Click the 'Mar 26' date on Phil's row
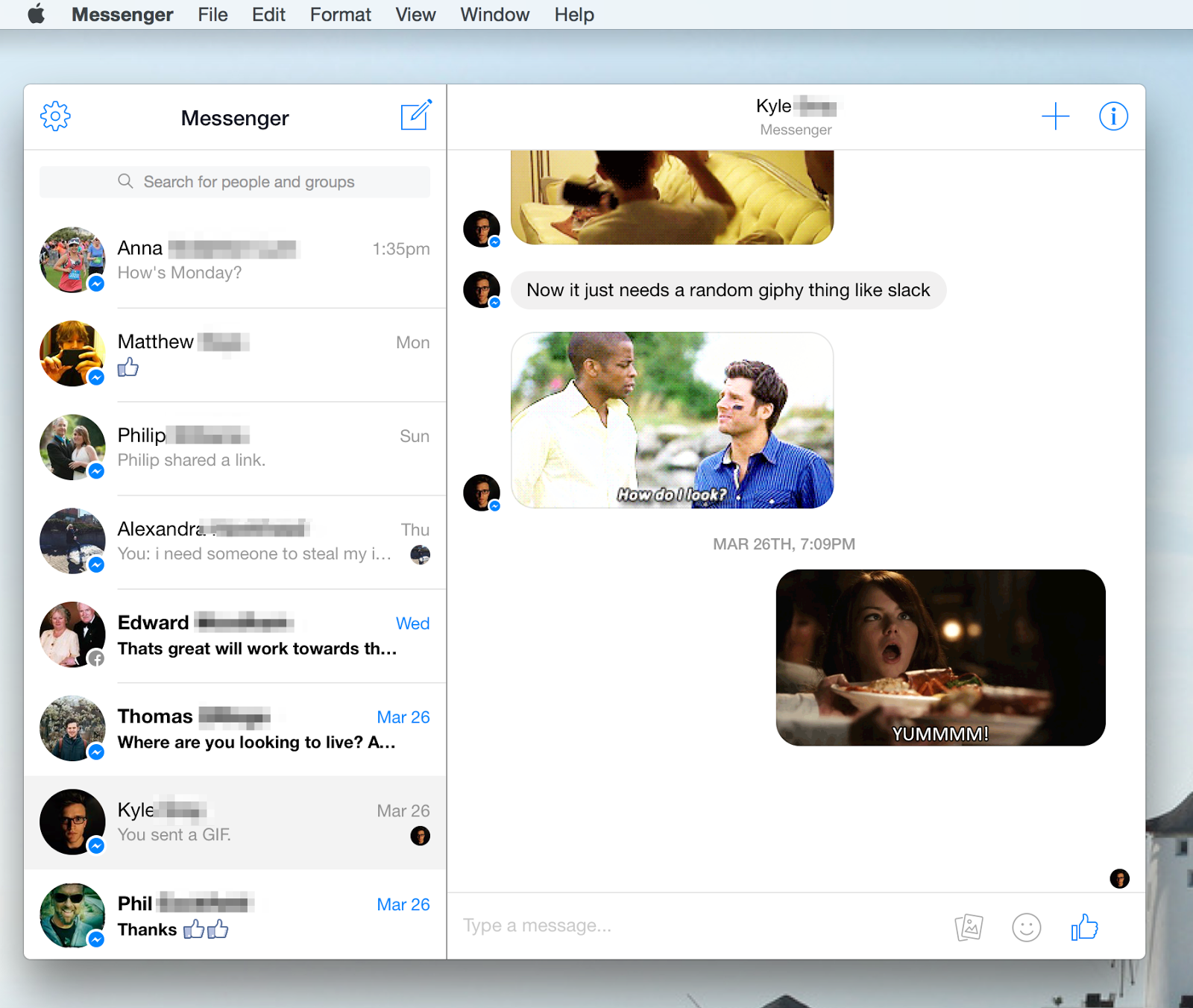The height and width of the screenshot is (1008, 1193). point(403,904)
